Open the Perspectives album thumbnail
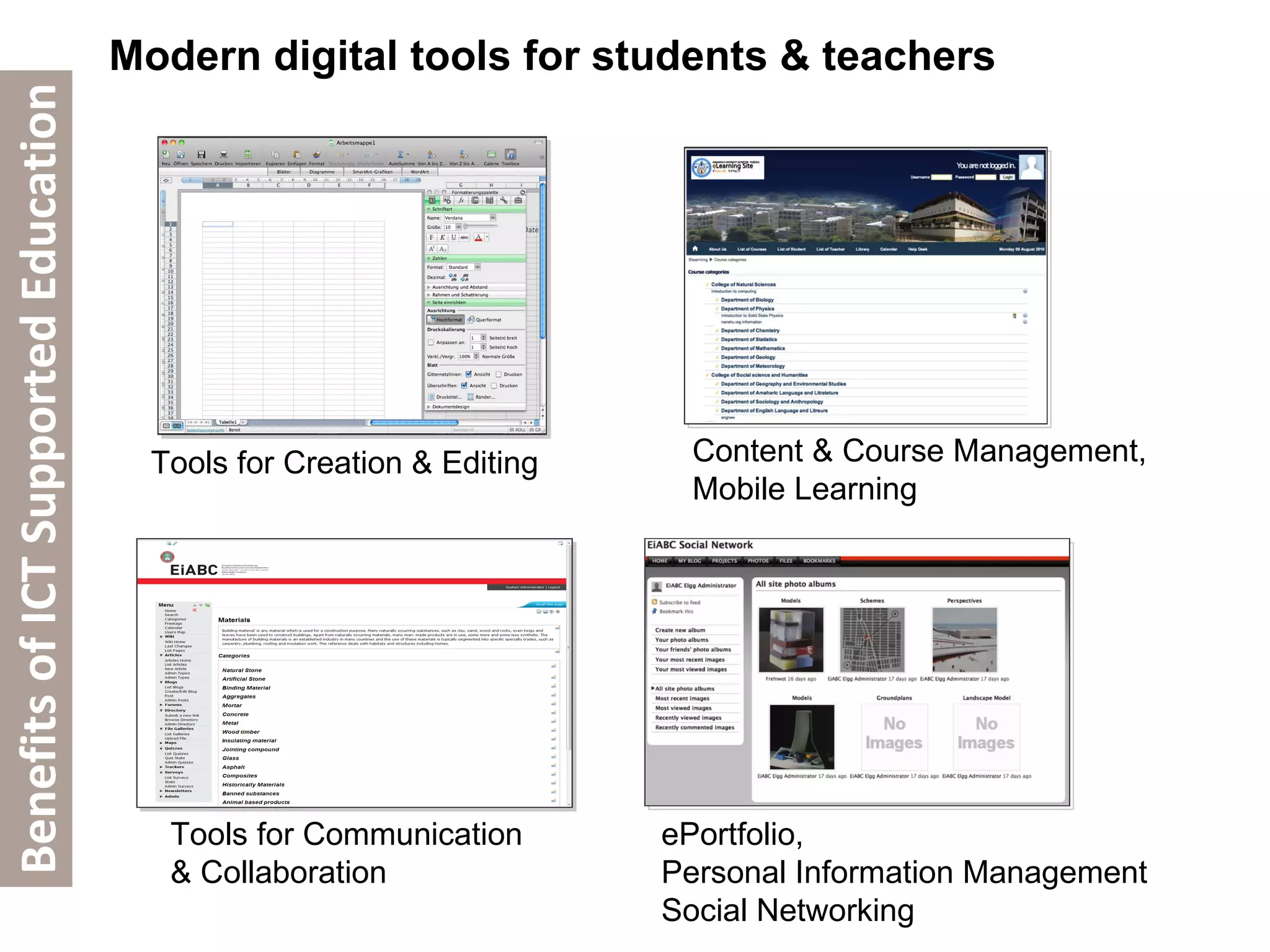1270x952 pixels. coord(964,640)
